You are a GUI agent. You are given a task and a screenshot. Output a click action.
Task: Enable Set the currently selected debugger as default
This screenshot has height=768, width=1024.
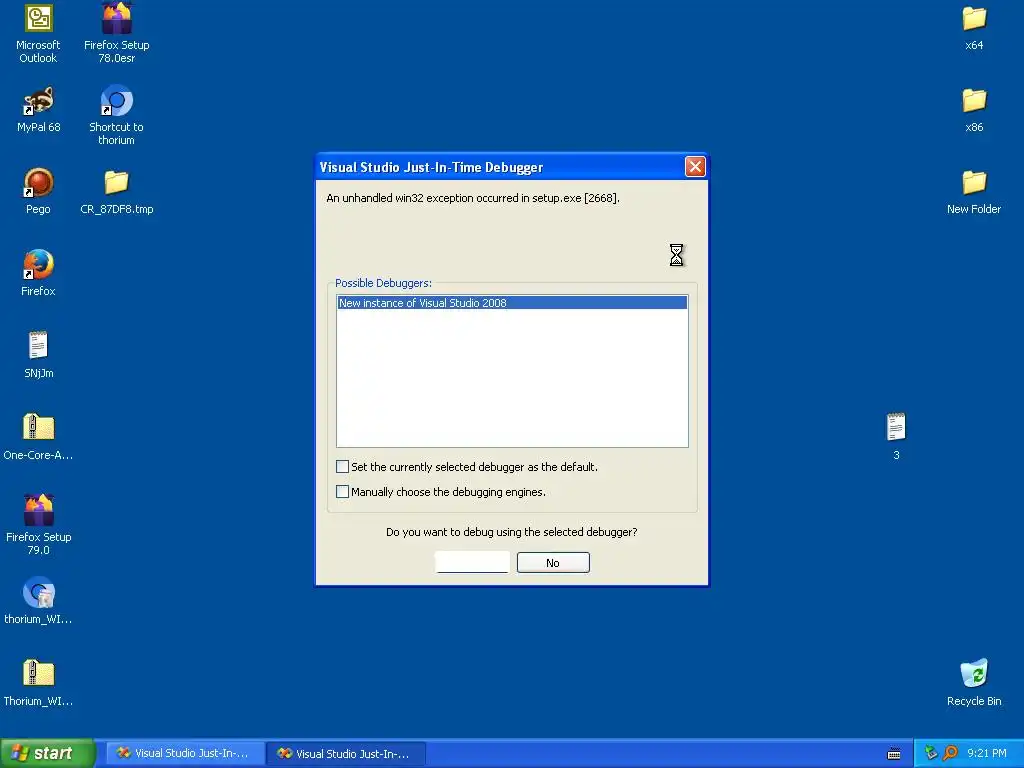(x=342, y=466)
